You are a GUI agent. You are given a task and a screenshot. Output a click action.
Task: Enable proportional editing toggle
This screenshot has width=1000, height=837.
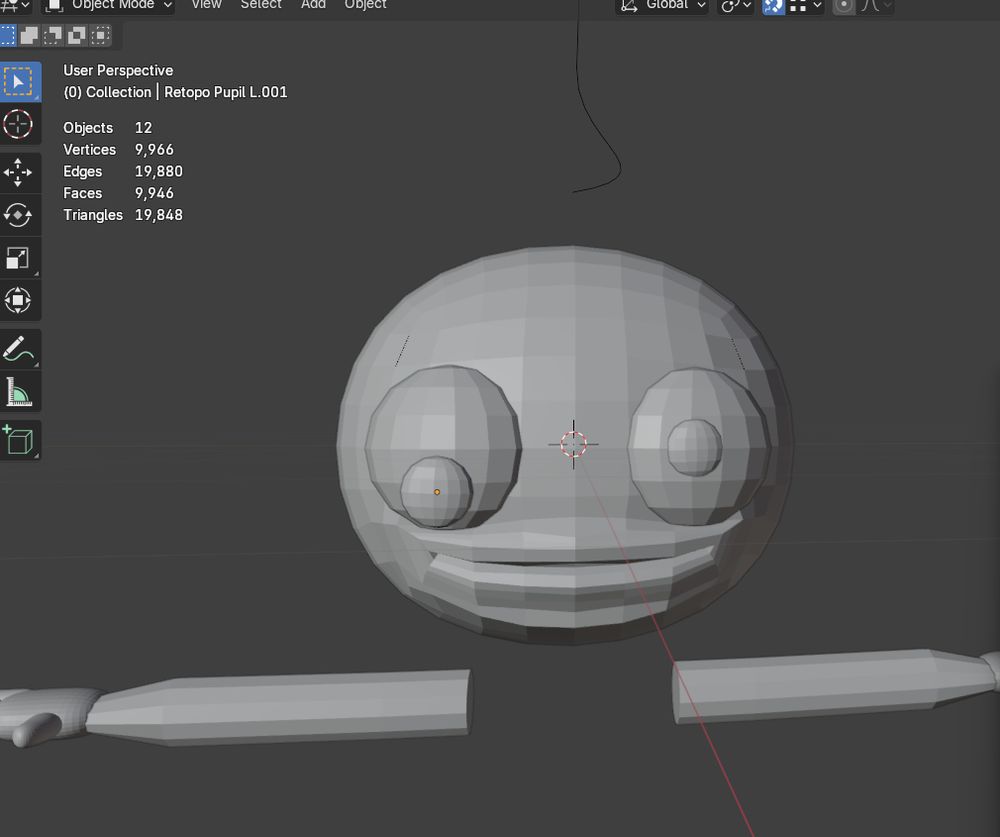click(844, 6)
